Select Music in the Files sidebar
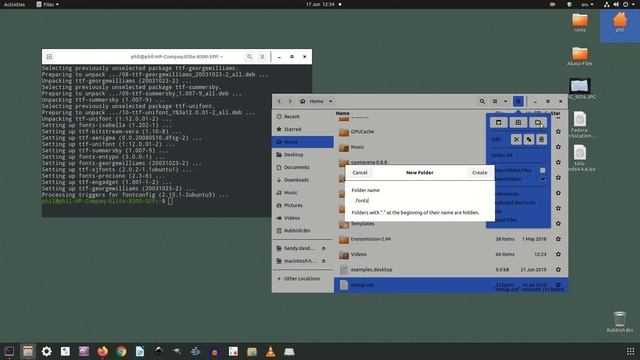This screenshot has width=640, height=360. coord(303,192)
